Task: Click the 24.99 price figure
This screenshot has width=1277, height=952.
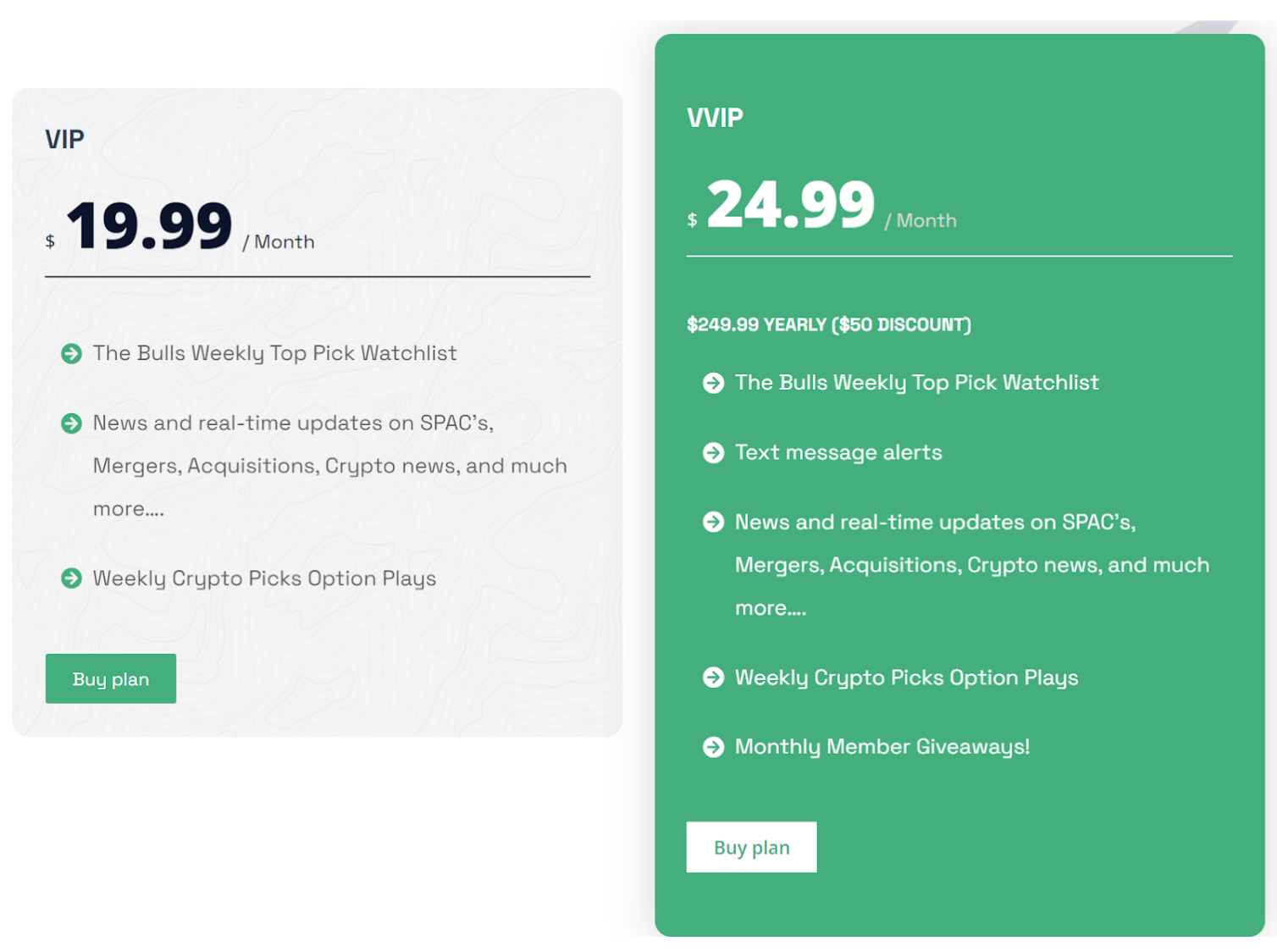Action: 791,204
